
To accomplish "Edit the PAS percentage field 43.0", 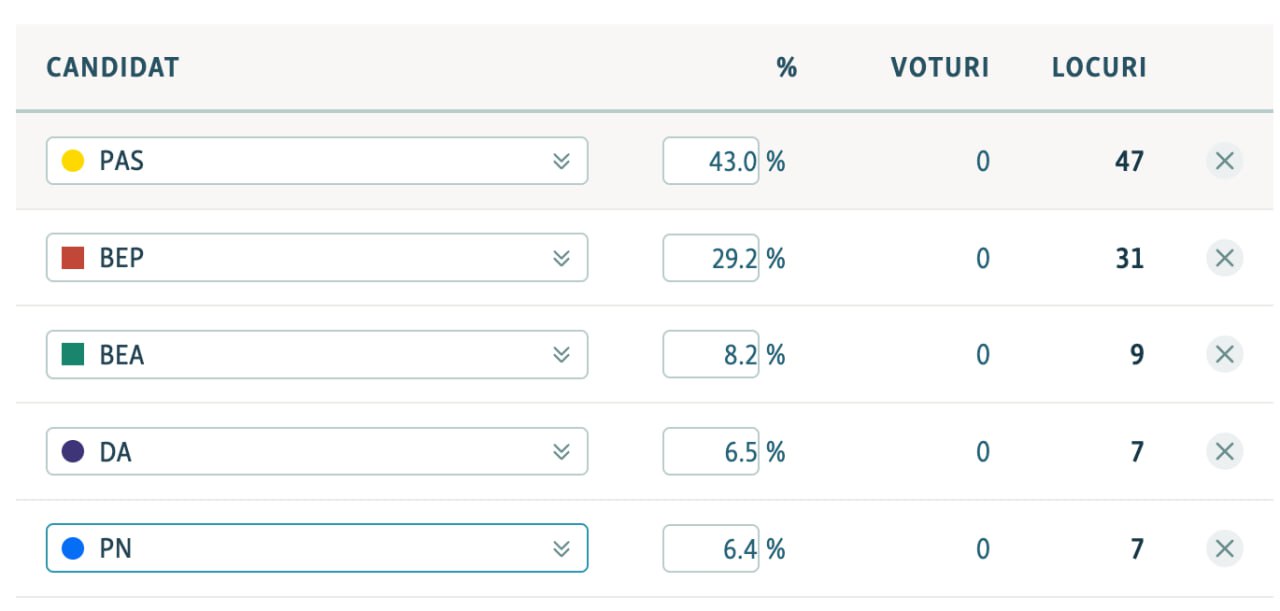I will coord(711,161).
